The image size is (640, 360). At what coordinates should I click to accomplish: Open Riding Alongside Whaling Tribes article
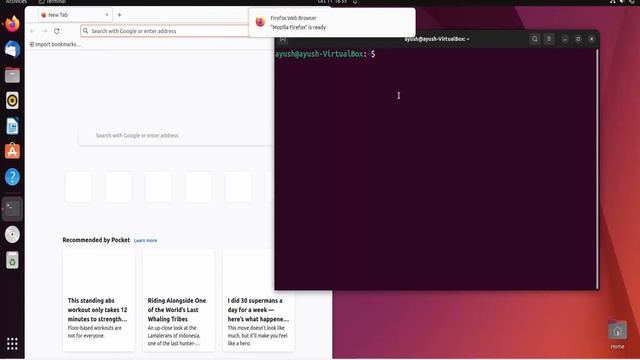tap(178, 301)
